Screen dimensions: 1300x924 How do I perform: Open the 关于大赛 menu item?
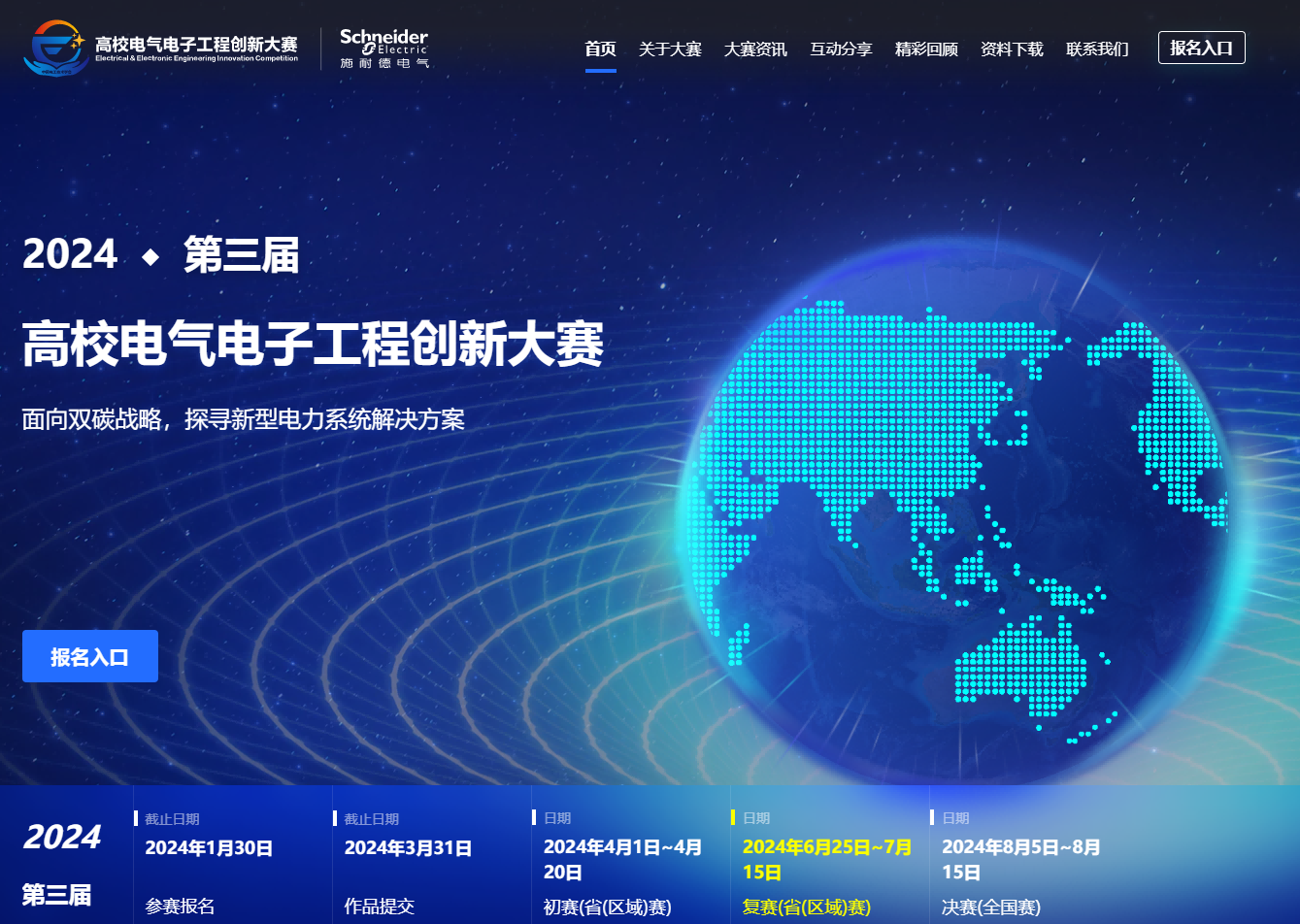click(671, 49)
